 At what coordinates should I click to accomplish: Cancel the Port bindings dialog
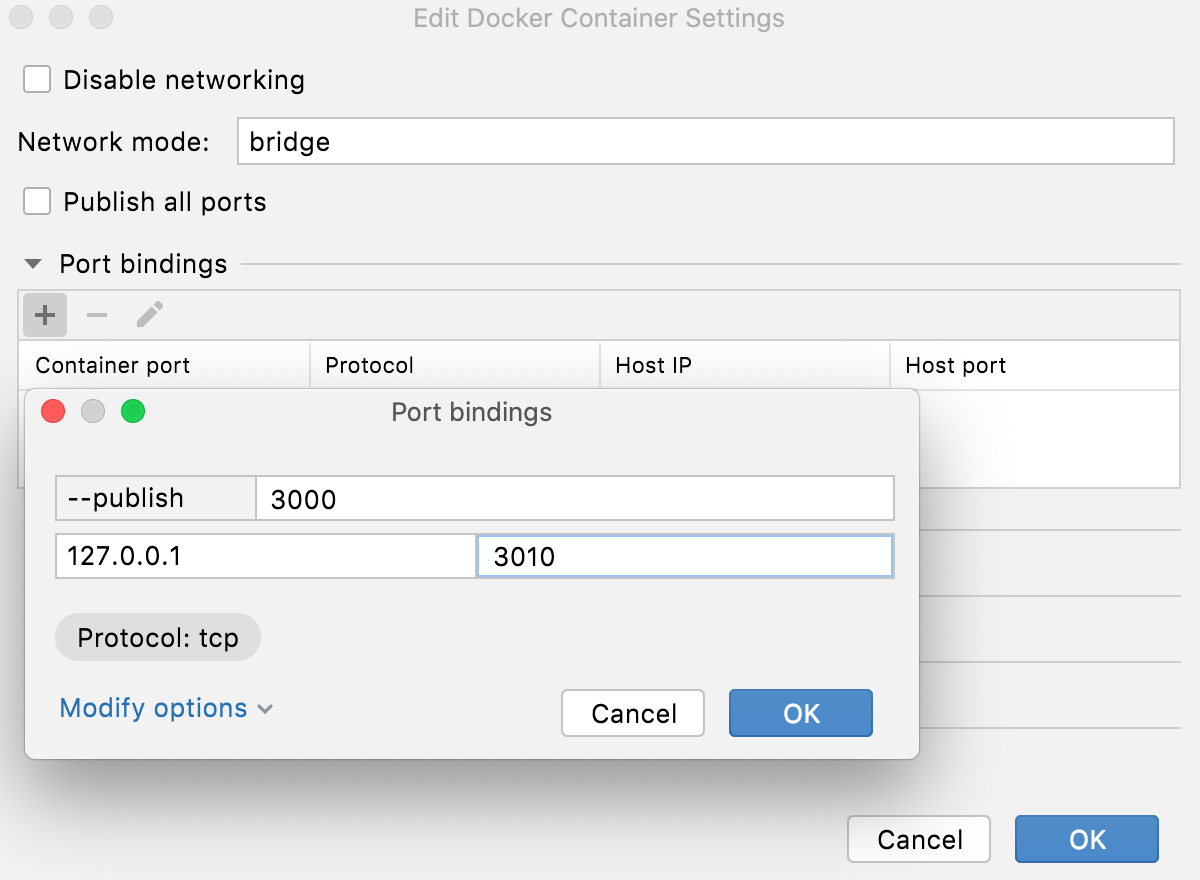point(632,713)
